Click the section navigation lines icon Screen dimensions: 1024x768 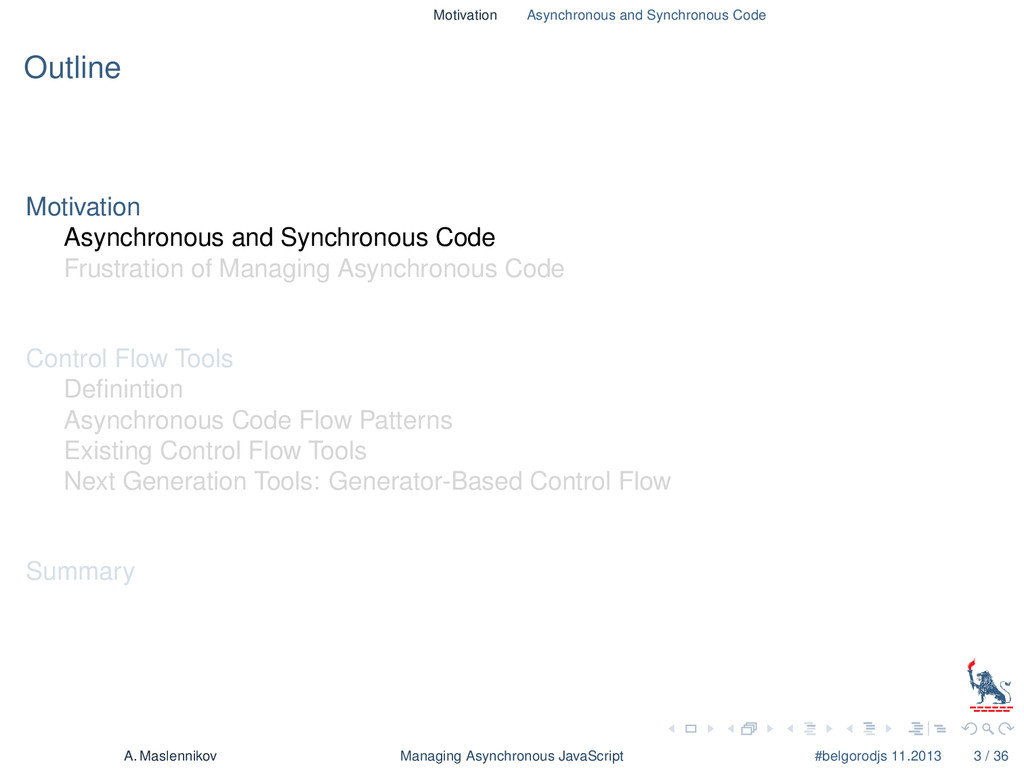click(869, 729)
